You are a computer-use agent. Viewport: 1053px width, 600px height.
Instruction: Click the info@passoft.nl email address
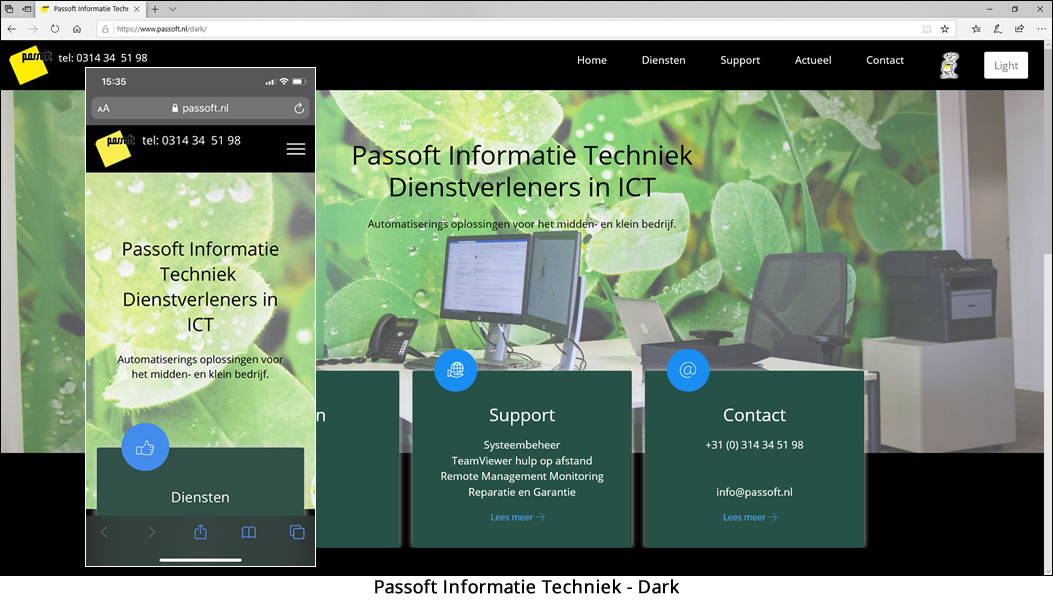point(754,492)
